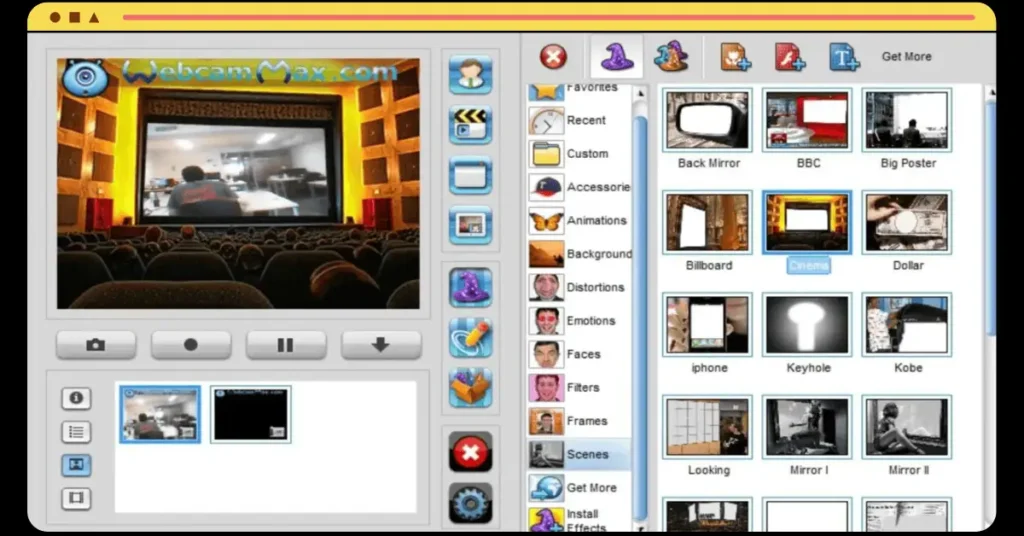Click Install Effects in the category list
The image size is (1024, 536).
click(579, 520)
